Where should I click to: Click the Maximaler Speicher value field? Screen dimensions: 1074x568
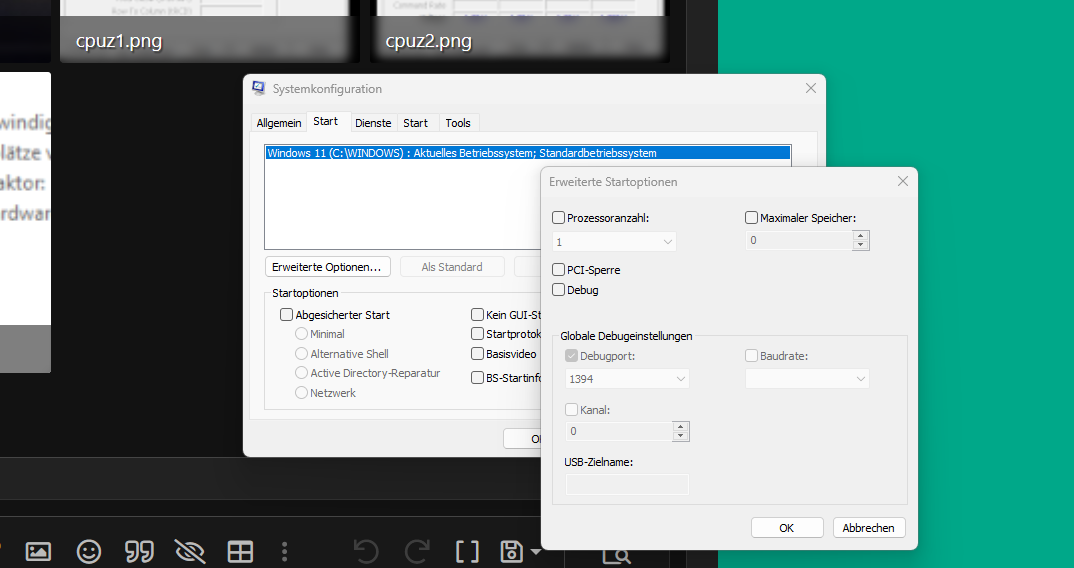tap(799, 240)
